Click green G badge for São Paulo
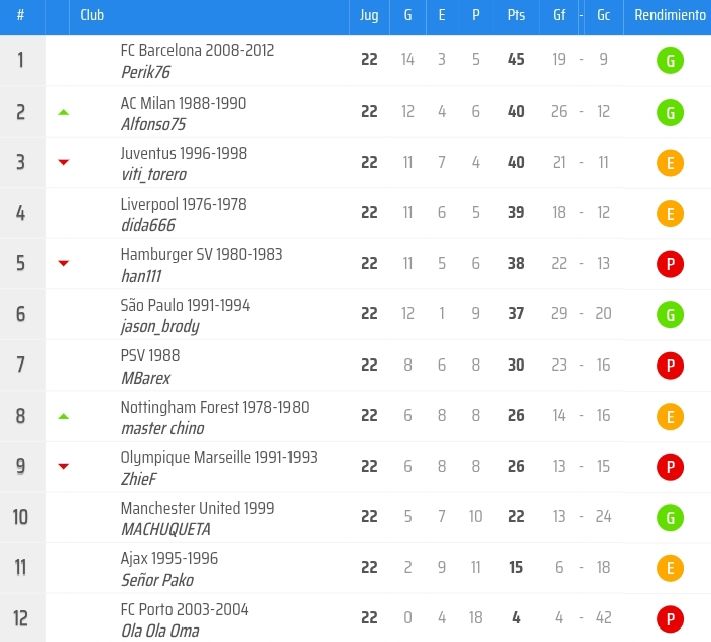Image resolution: width=711 pixels, height=642 pixels. pos(670,314)
